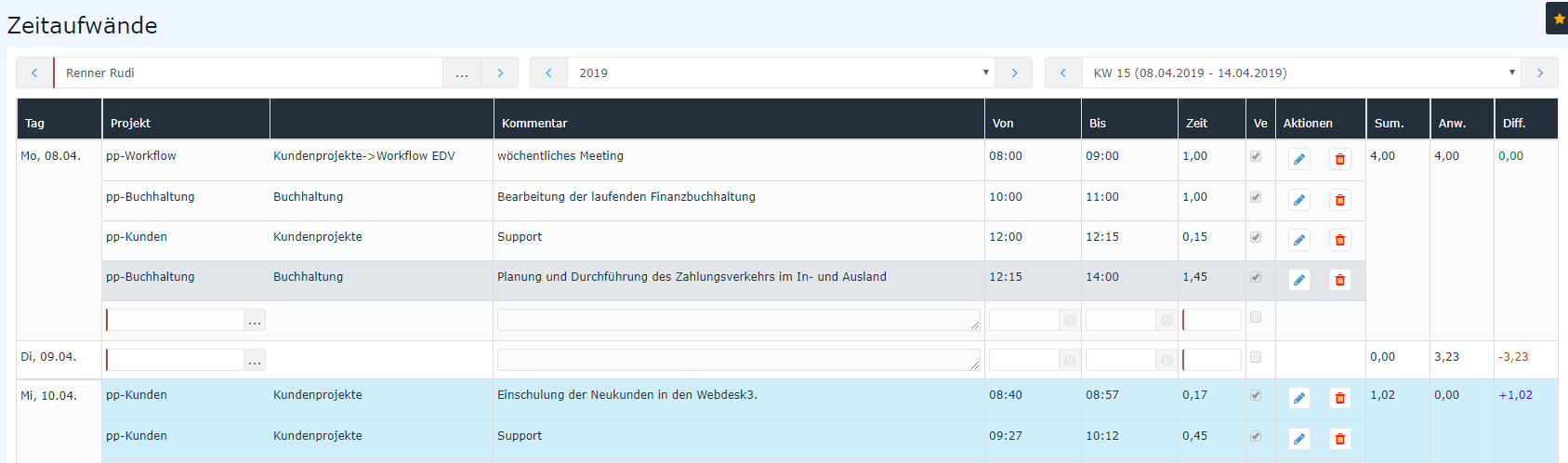
Task: Delete the wöchentliches Meeting entry
Action: point(1339,159)
